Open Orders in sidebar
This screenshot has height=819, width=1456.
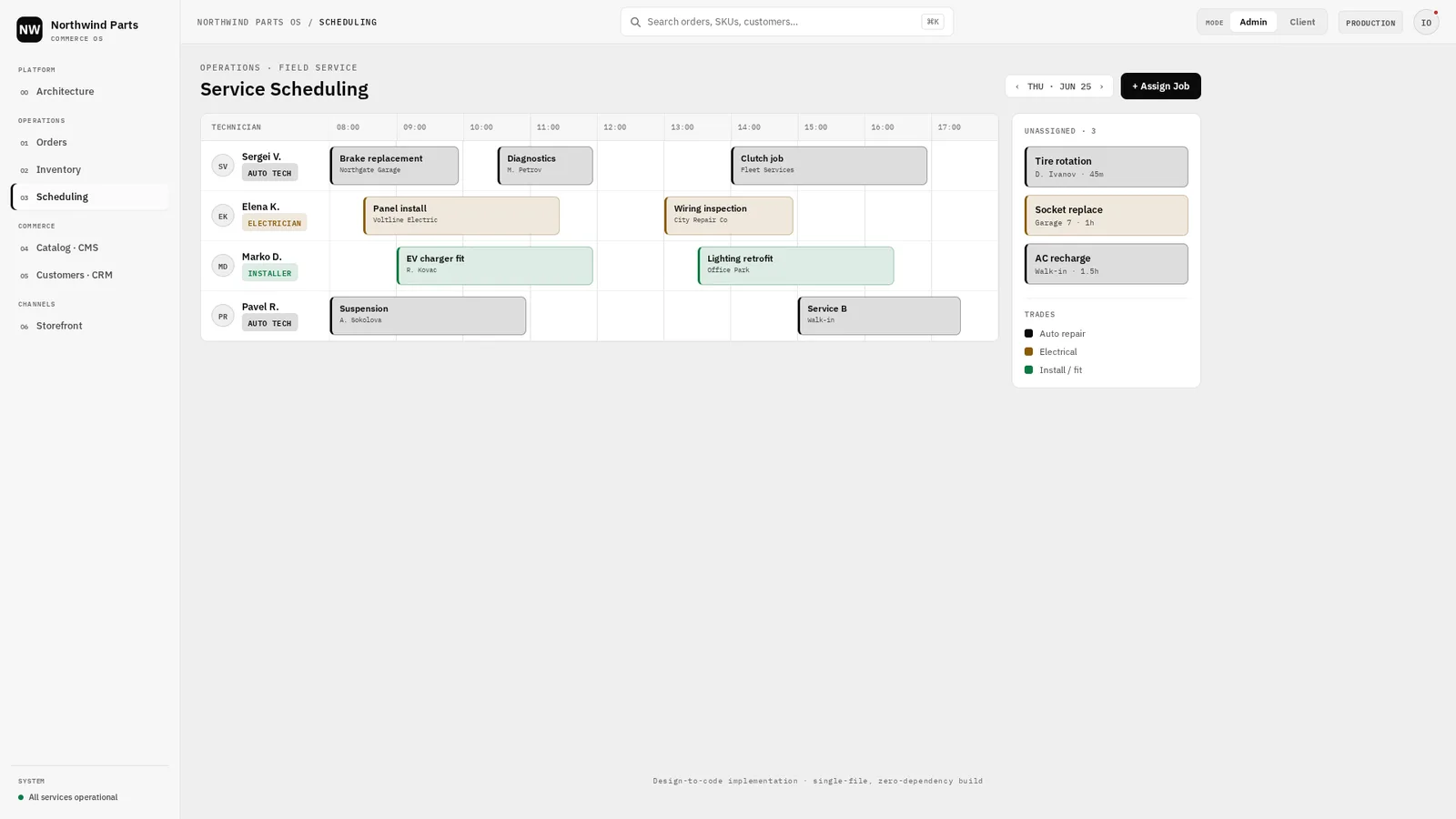[89, 143]
